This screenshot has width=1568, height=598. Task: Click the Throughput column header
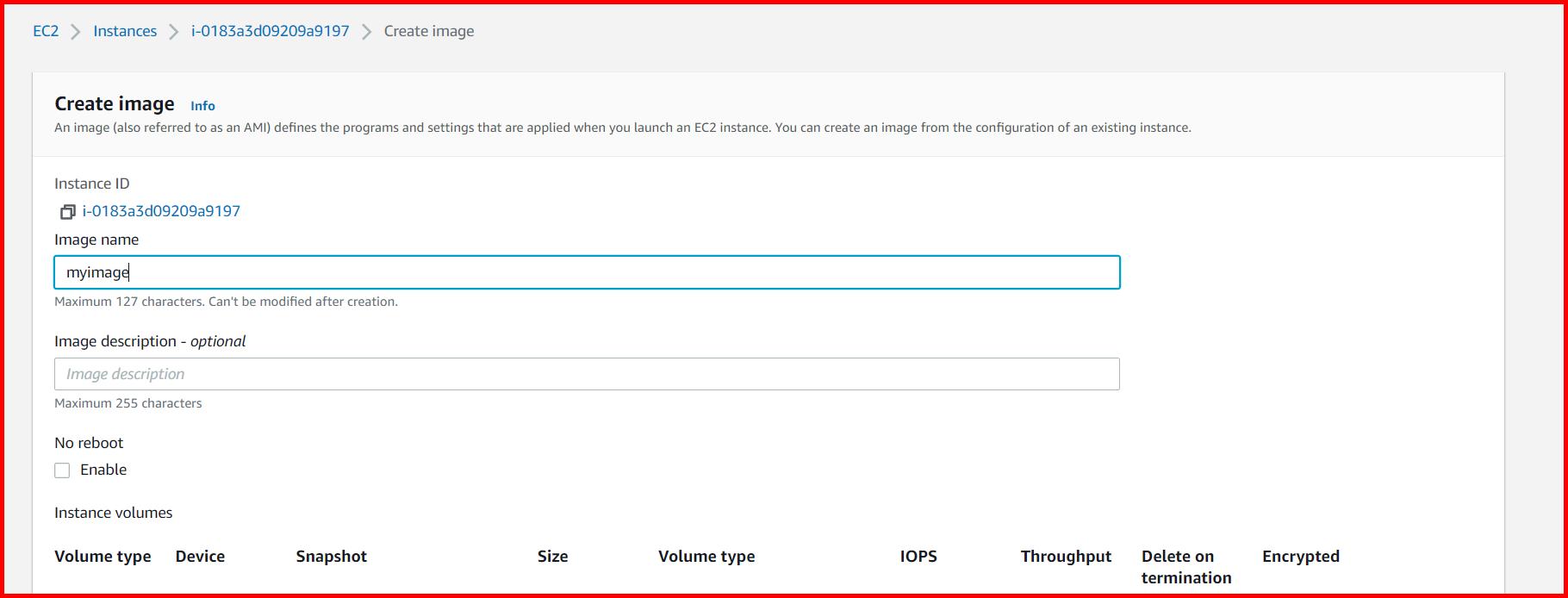click(x=1066, y=557)
